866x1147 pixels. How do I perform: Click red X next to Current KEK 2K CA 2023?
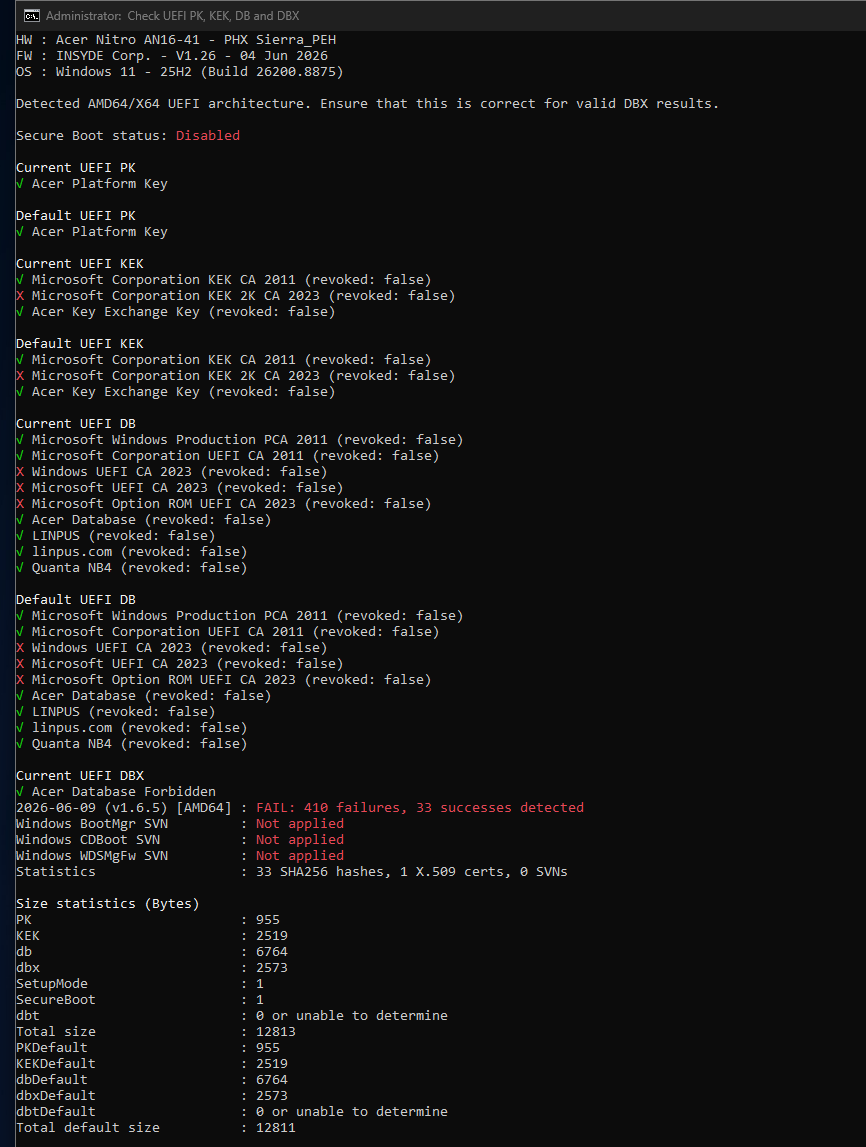(x=20, y=296)
